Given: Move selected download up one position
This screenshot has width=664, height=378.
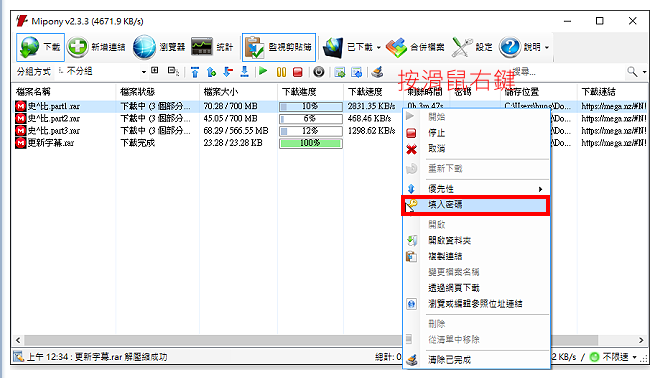Looking at the screenshot, I should tap(211, 72).
